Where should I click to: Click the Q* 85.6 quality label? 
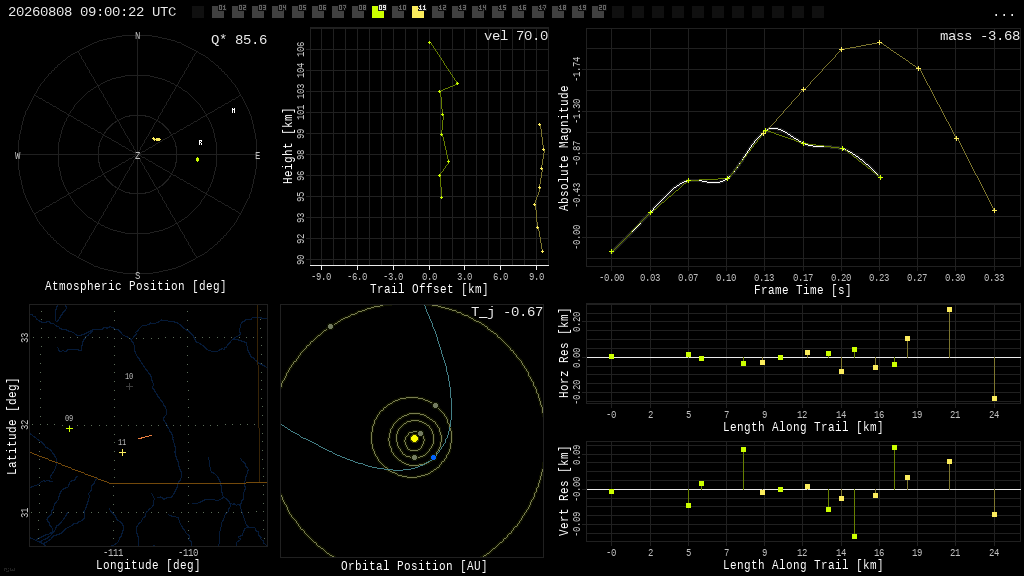point(239,40)
